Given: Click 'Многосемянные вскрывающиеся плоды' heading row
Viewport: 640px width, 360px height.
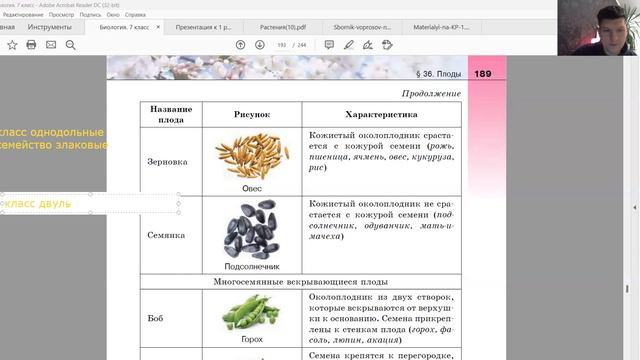Looking at the screenshot, I should tap(301, 282).
